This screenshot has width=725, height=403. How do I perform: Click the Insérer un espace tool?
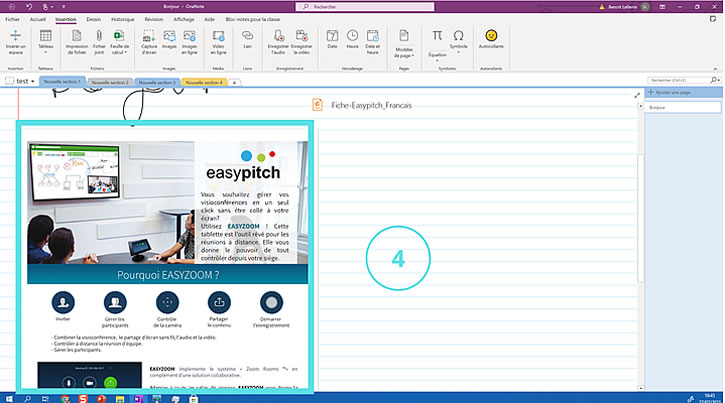15,42
